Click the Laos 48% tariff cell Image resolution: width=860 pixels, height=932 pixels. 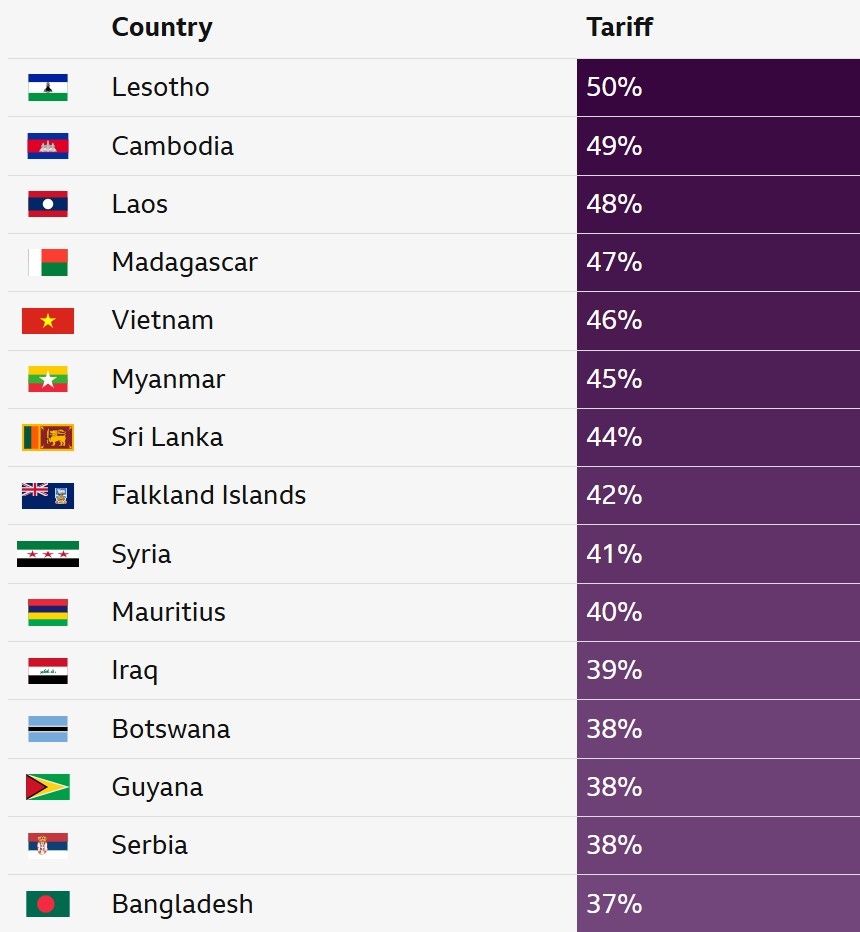click(718, 204)
